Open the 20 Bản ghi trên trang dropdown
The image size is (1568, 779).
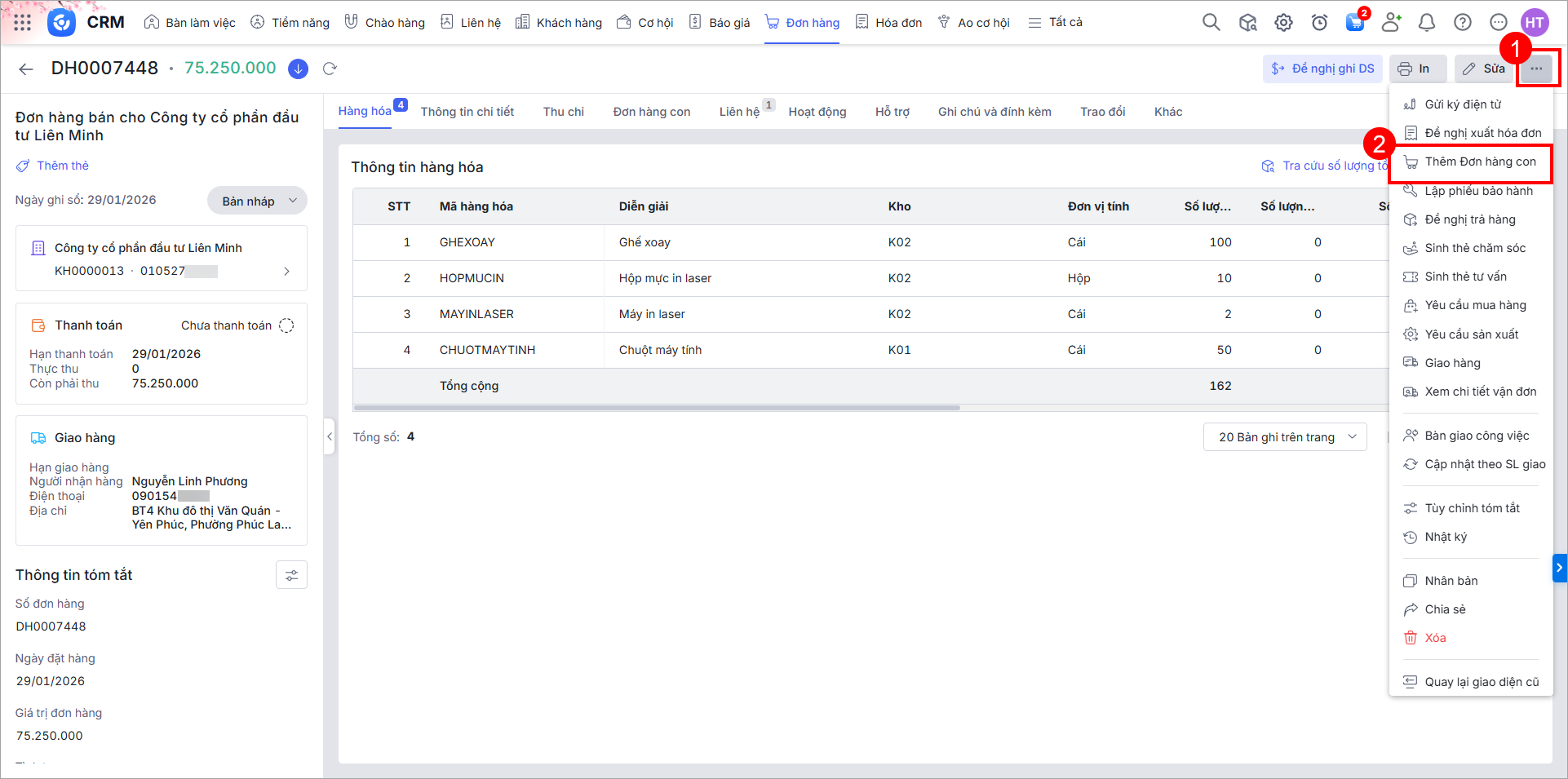tap(1284, 437)
